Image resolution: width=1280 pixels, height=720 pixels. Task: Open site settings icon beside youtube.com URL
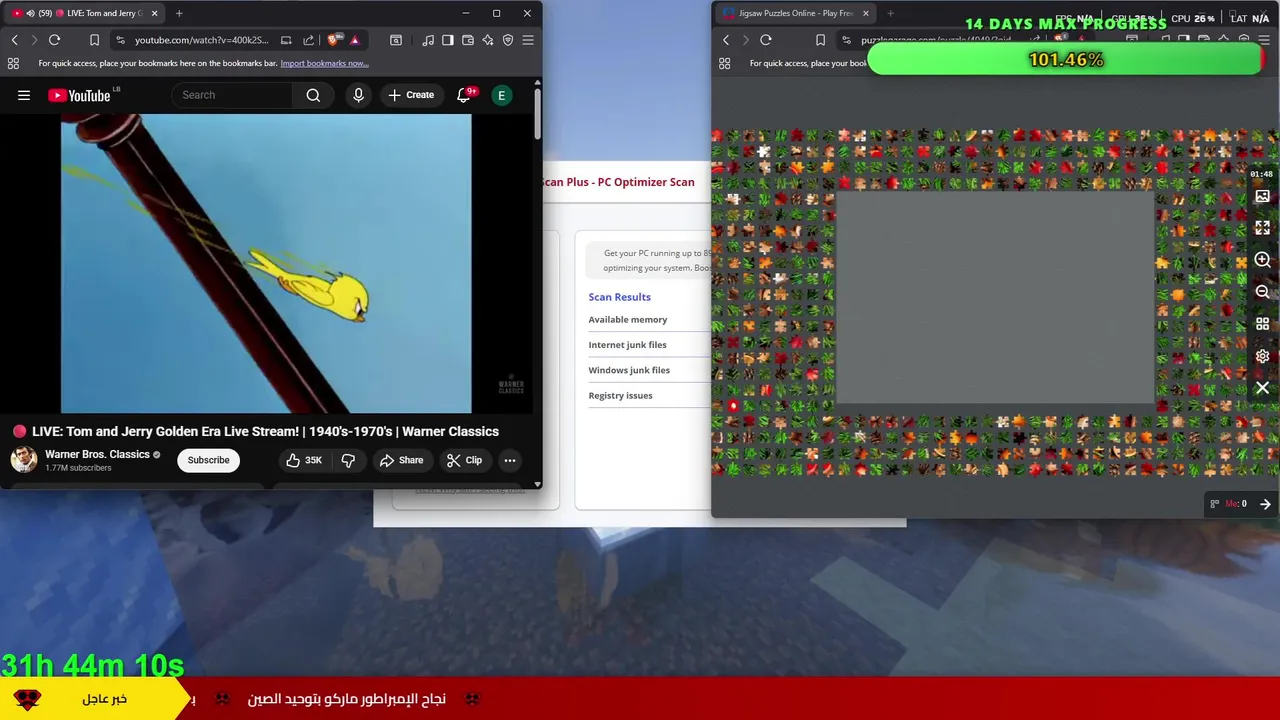120,40
